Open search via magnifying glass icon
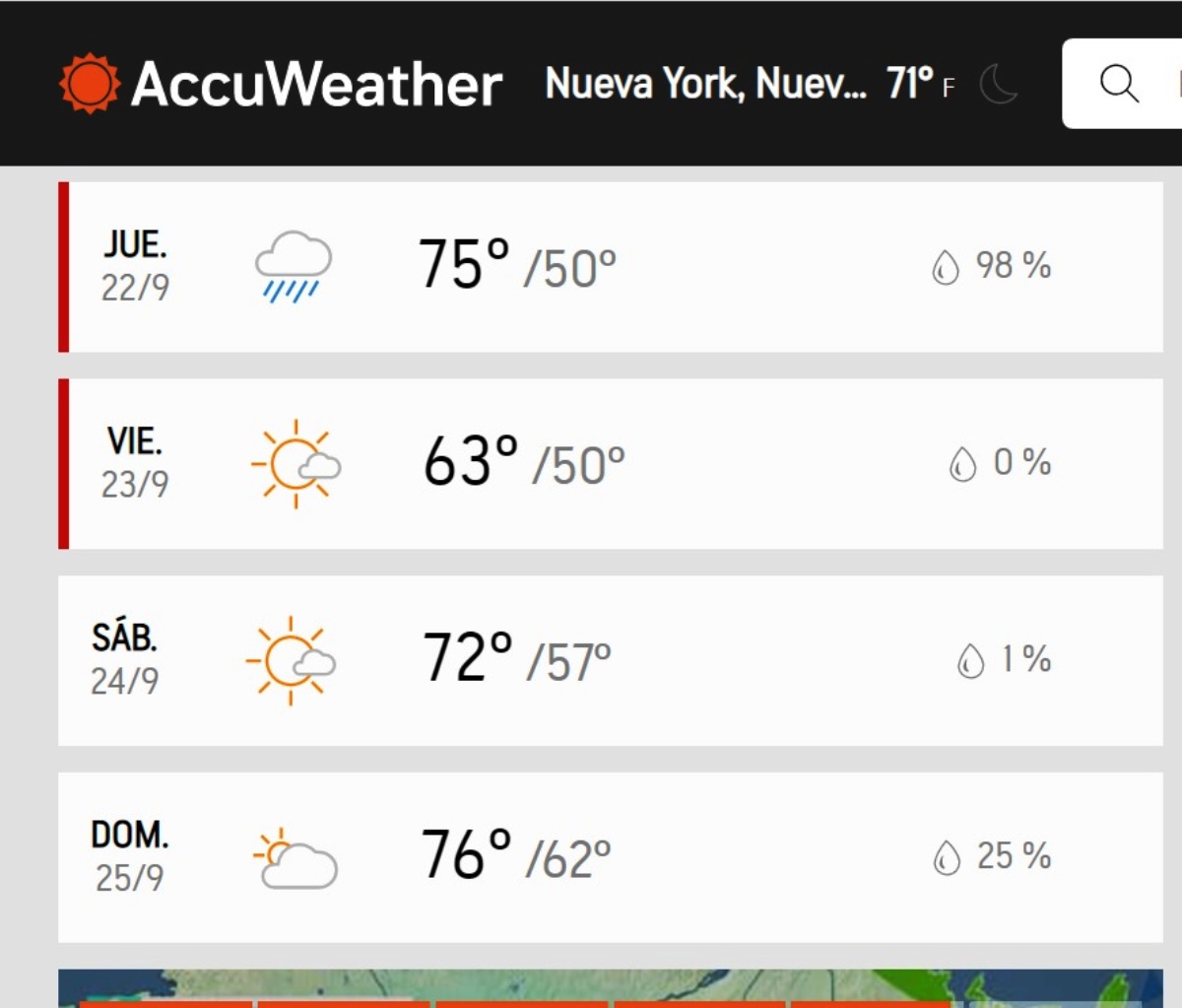The width and height of the screenshot is (1182, 1008). tap(1119, 84)
